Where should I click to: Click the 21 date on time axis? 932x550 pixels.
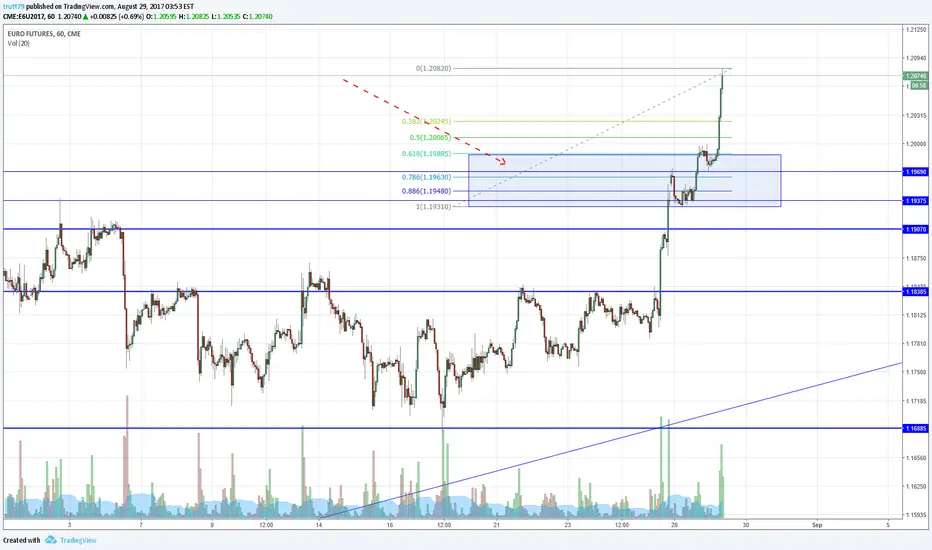(x=496, y=525)
